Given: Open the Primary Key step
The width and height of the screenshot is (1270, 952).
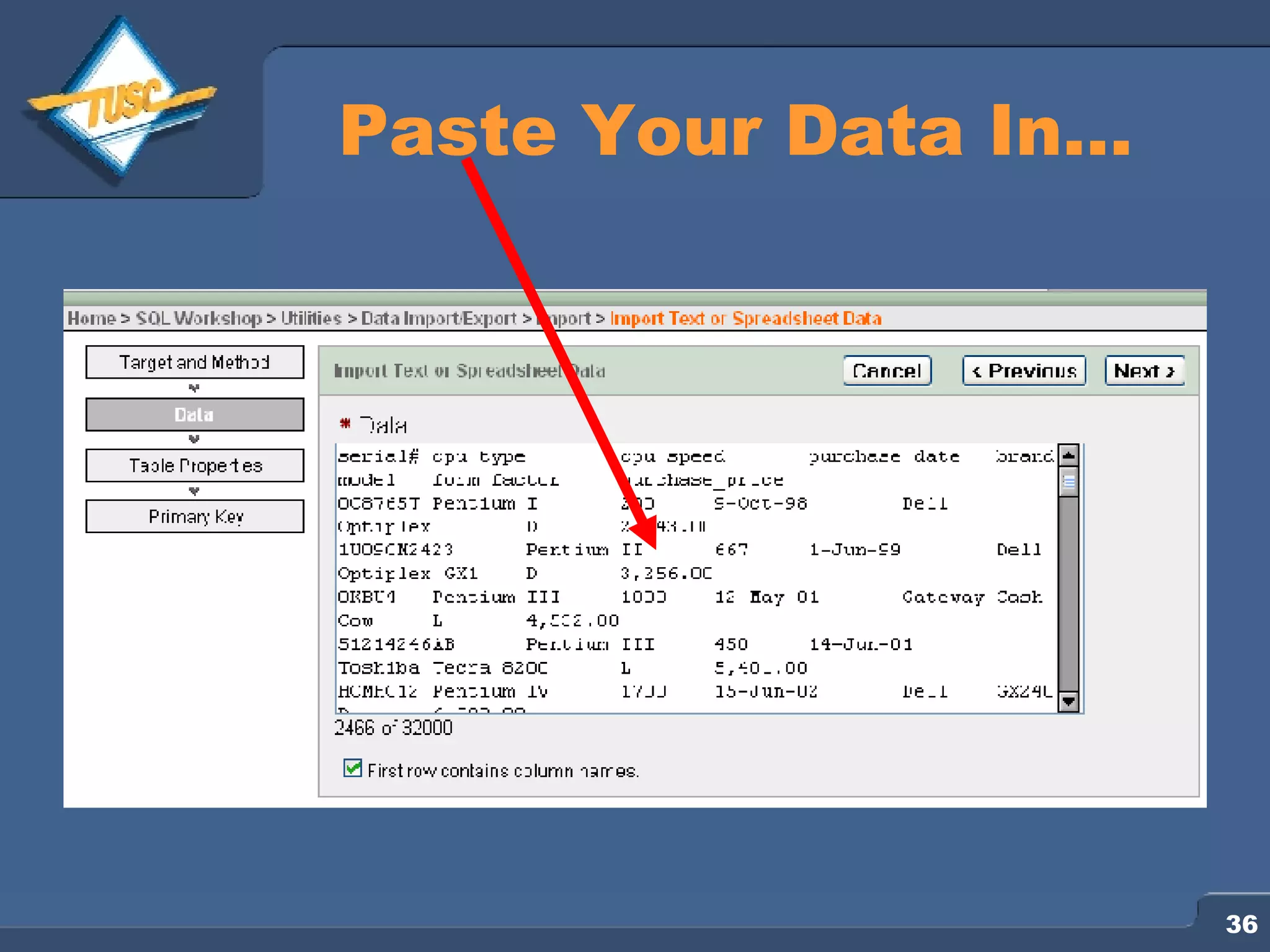Looking at the screenshot, I should (x=195, y=516).
